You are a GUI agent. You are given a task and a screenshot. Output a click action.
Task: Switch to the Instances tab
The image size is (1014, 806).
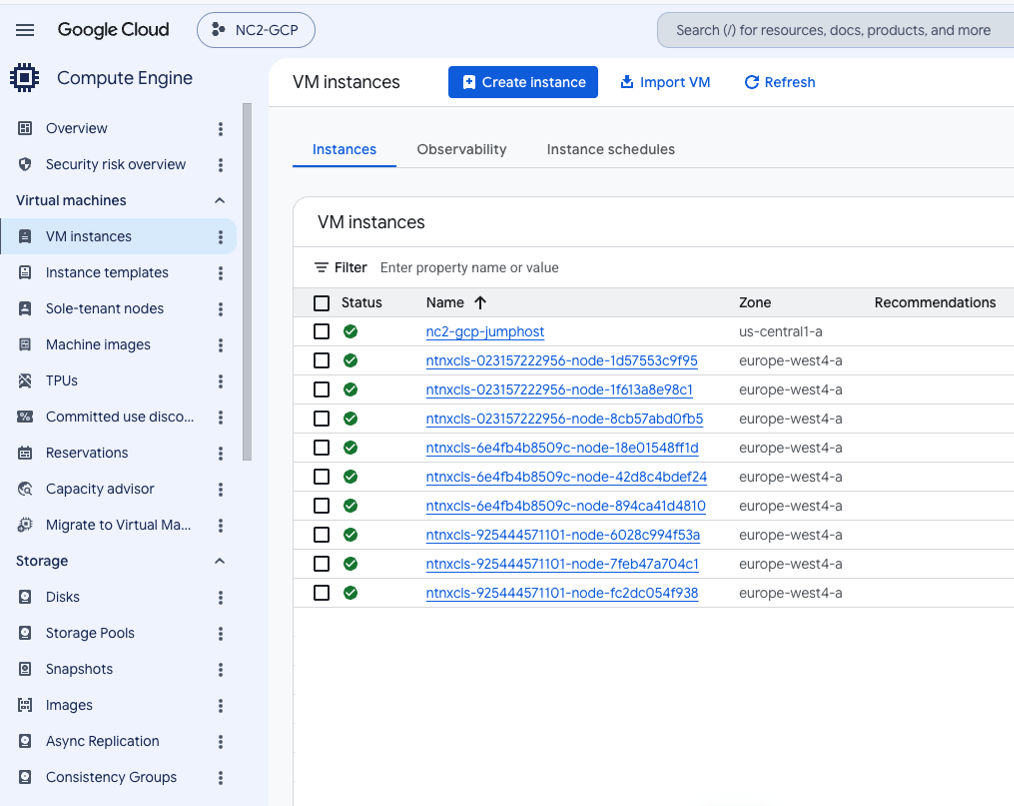(x=344, y=149)
